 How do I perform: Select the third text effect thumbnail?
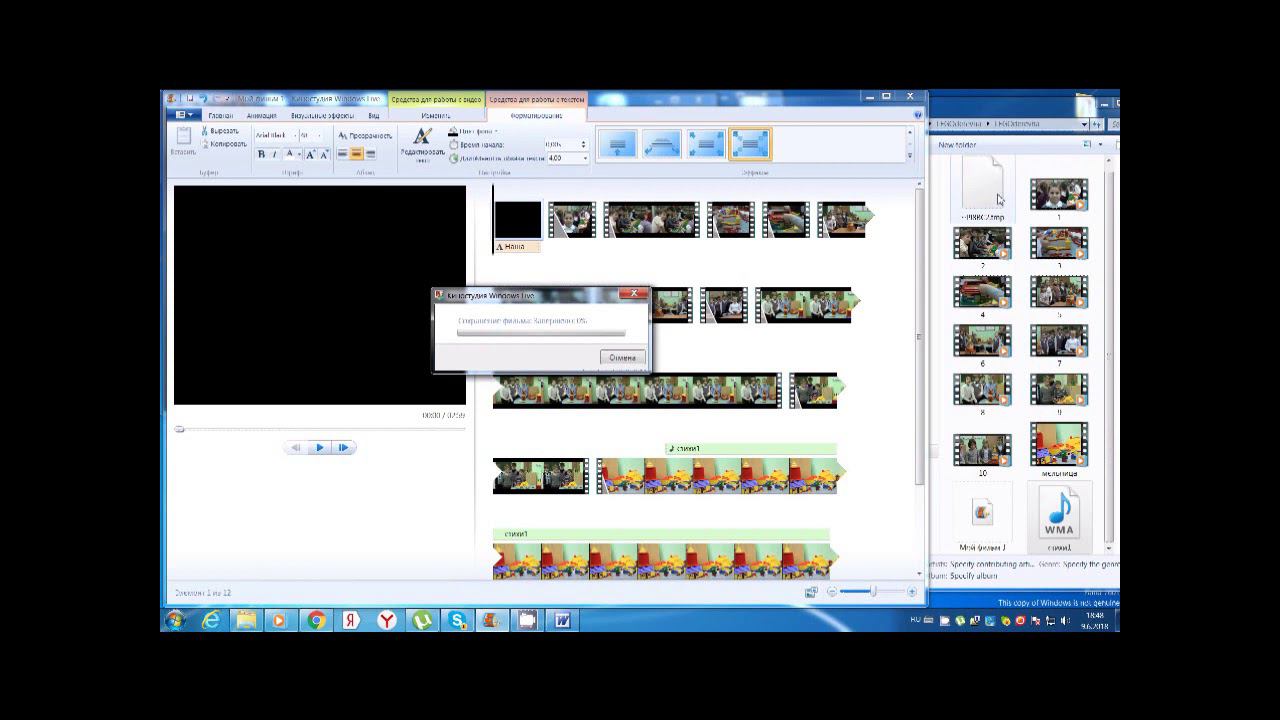(705, 144)
